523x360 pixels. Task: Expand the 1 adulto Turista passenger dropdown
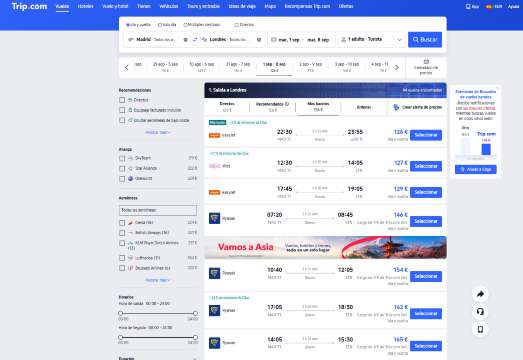coord(372,40)
